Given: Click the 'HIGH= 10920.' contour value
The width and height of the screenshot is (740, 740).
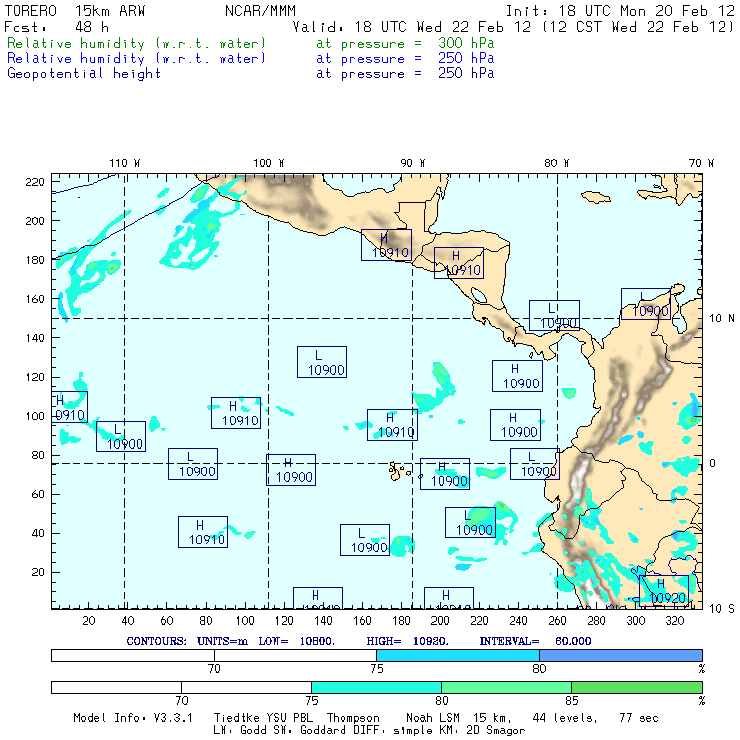Looking at the screenshot, I should [407, 641].
